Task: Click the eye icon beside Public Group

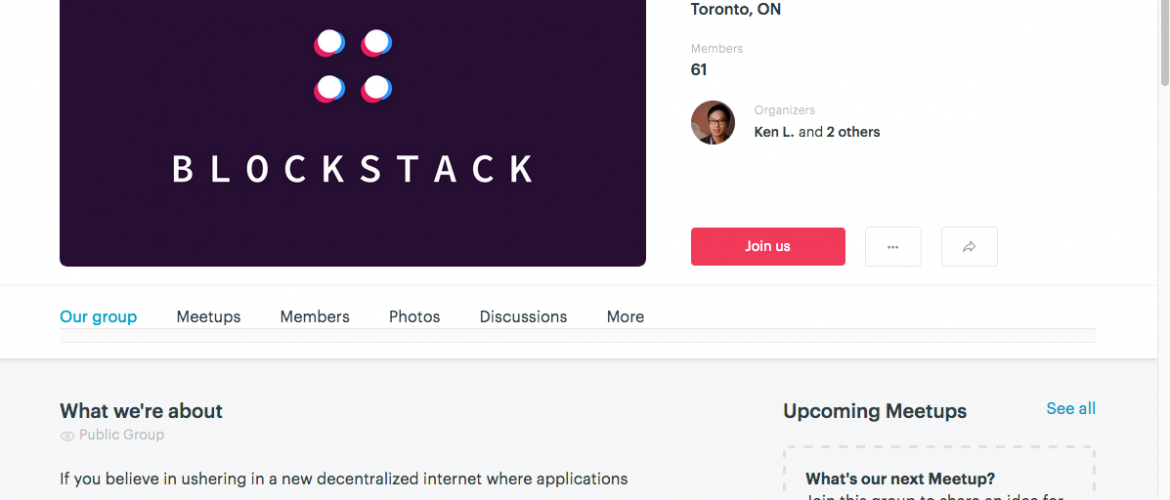Action: [x=67, y=436]
